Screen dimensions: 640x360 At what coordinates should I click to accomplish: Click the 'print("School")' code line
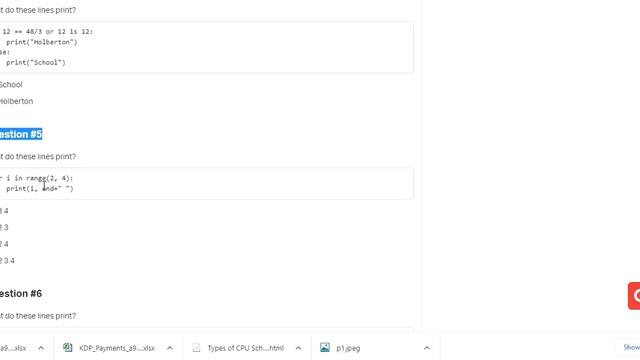click(x=36, y=62)
